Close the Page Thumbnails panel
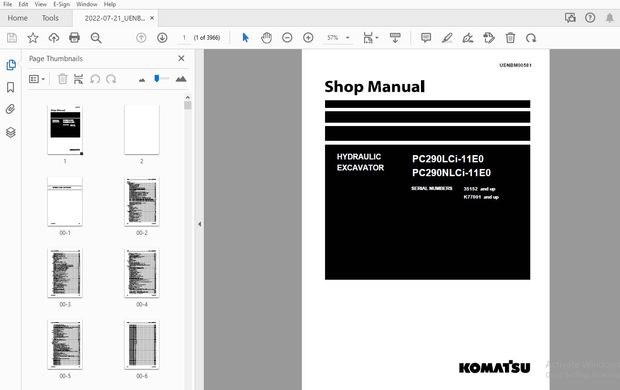This screenshot has height=390, width=620. pyautogui.click(x=181, y=59)
